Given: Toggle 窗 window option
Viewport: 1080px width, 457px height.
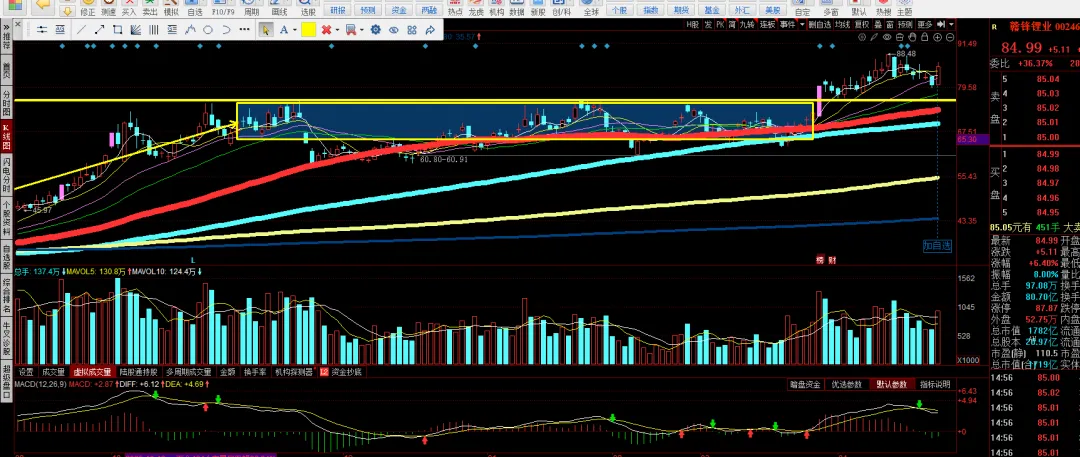Looking at the screenshot, I should [x=889, y=25].
